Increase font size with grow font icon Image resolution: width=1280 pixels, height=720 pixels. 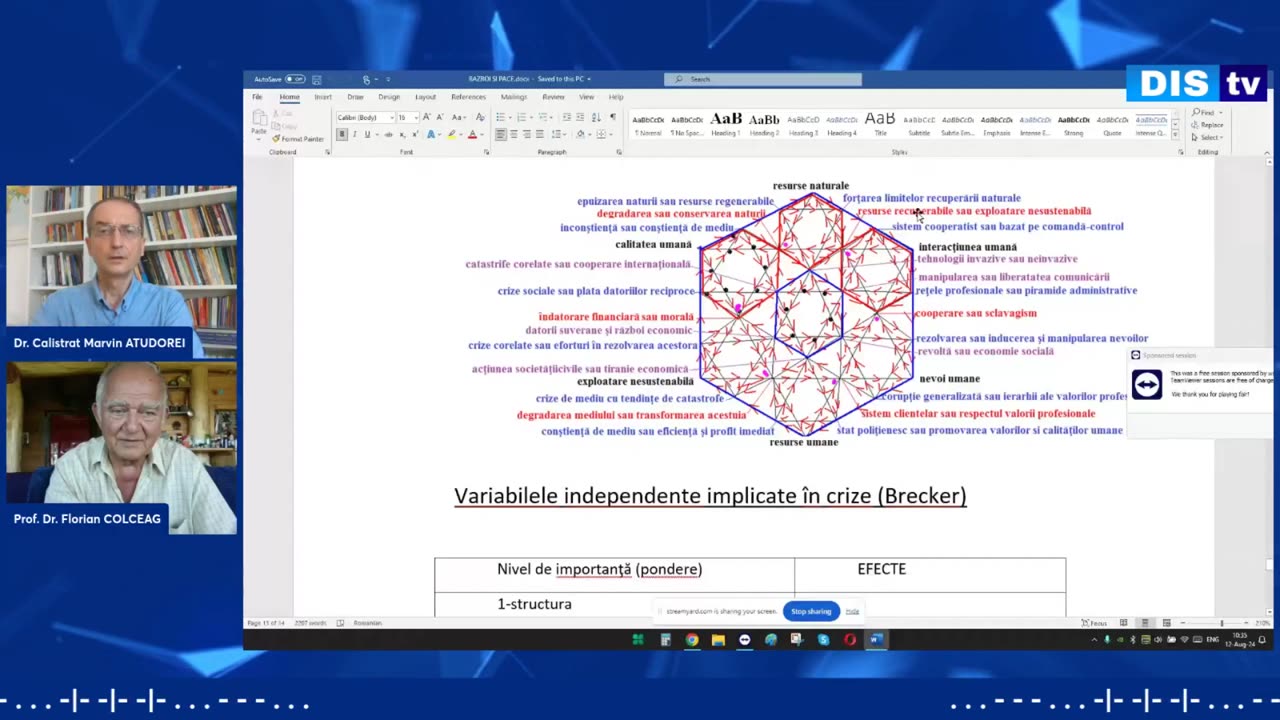point(427,117)
